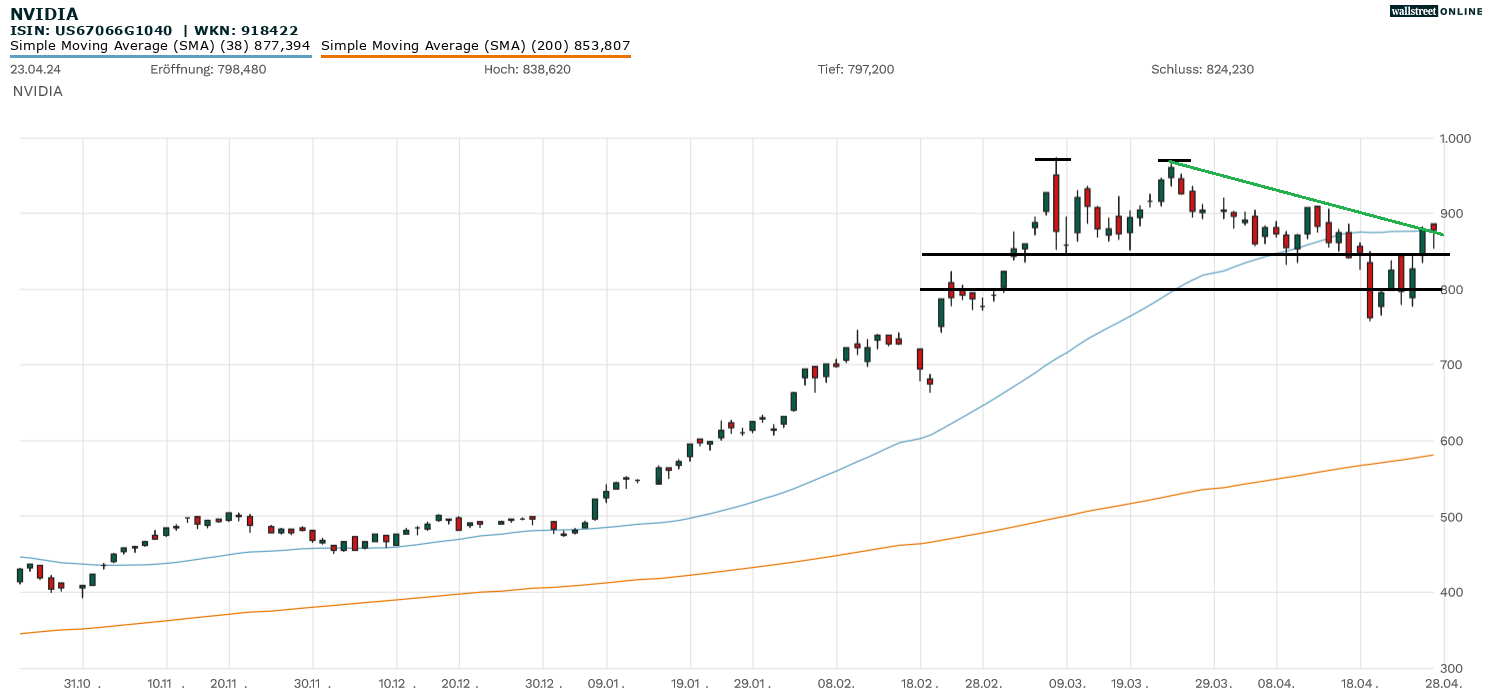This screenshot has height=689, width=1490.
Task: Click the Tief: 797,200 value
Action: pyautogui.click(x=856, y=69)
